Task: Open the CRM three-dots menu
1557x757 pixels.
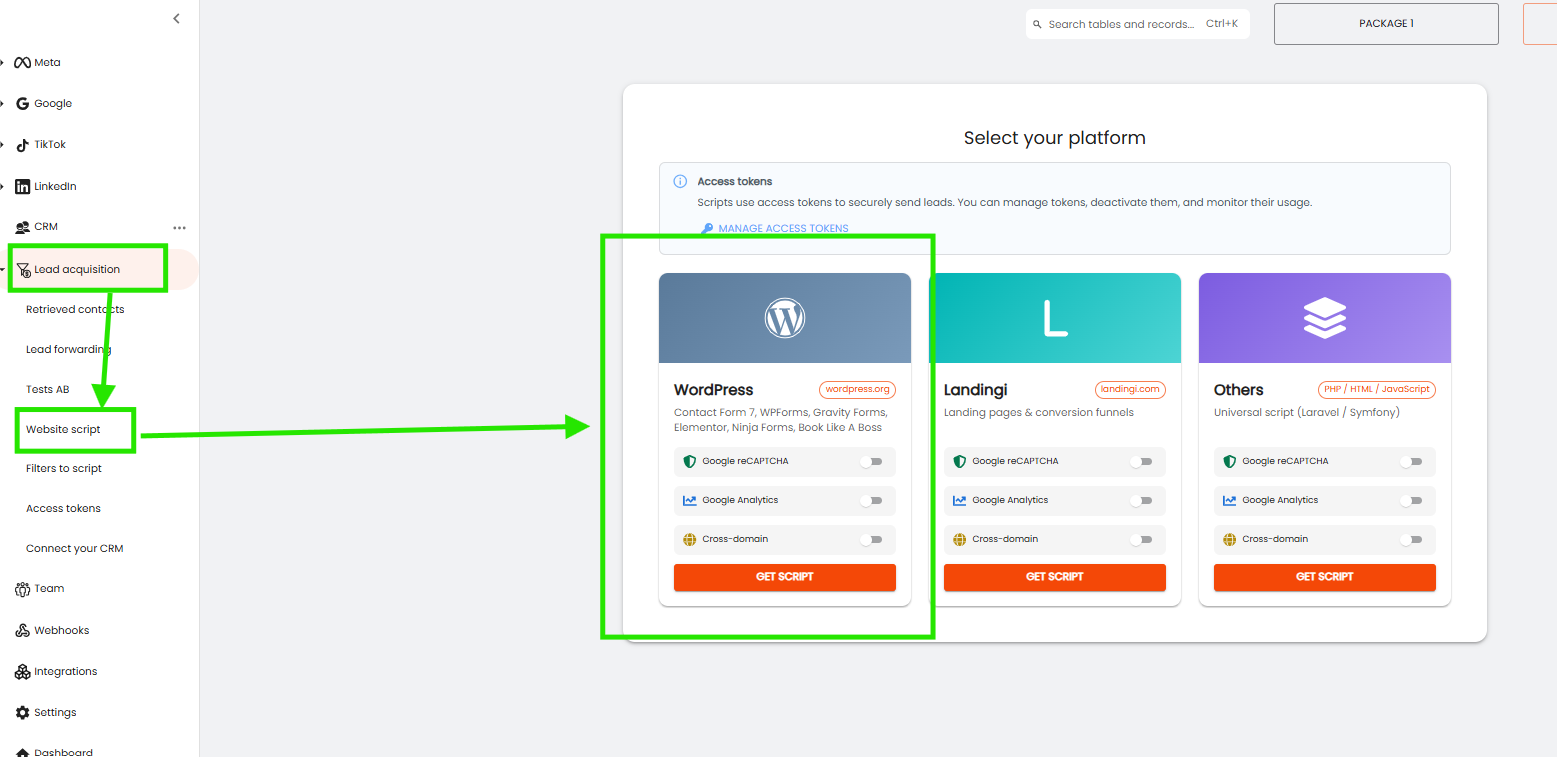Action: 180,228
